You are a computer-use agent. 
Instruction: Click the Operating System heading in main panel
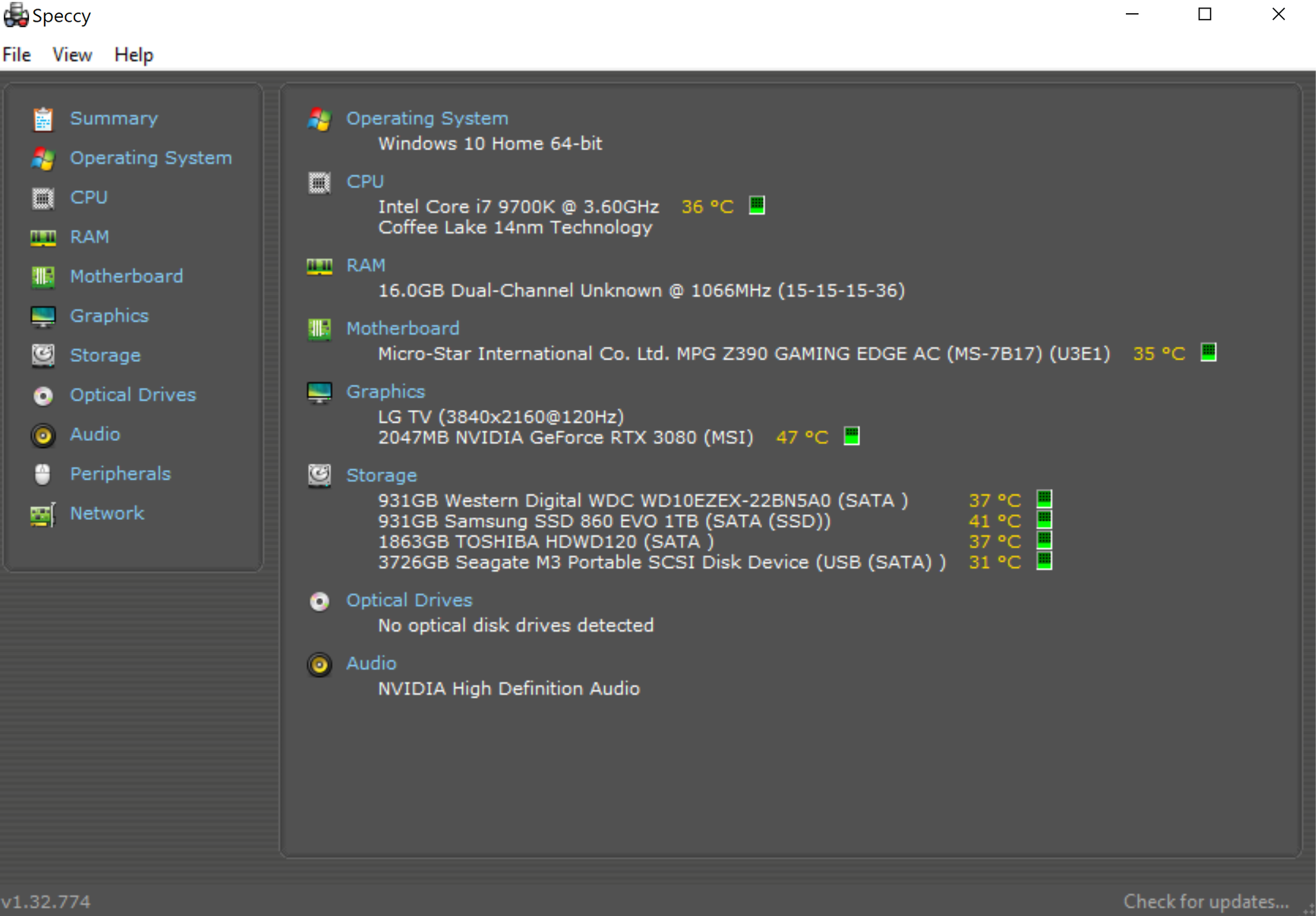click(427, 118)
